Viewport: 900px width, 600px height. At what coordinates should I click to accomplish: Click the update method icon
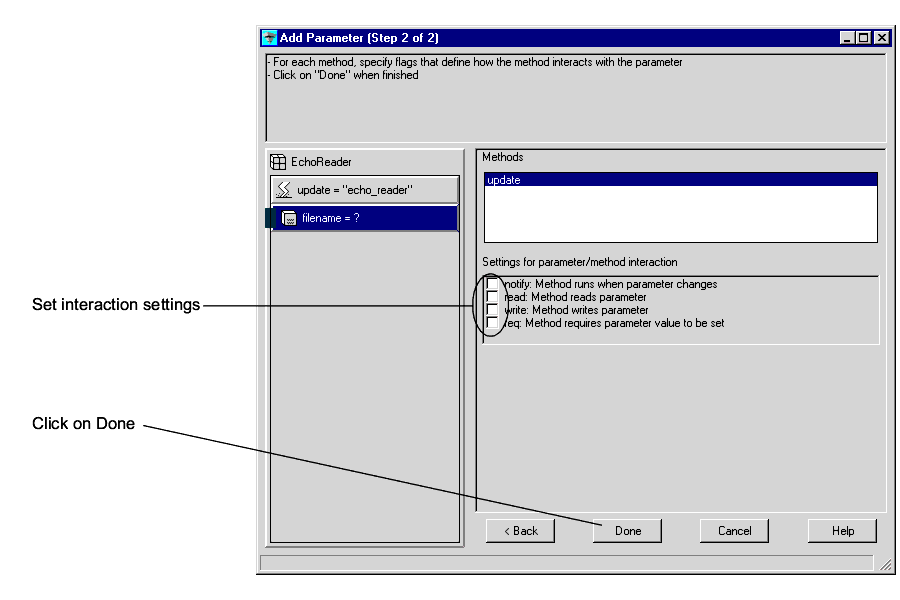coord(284,190)
